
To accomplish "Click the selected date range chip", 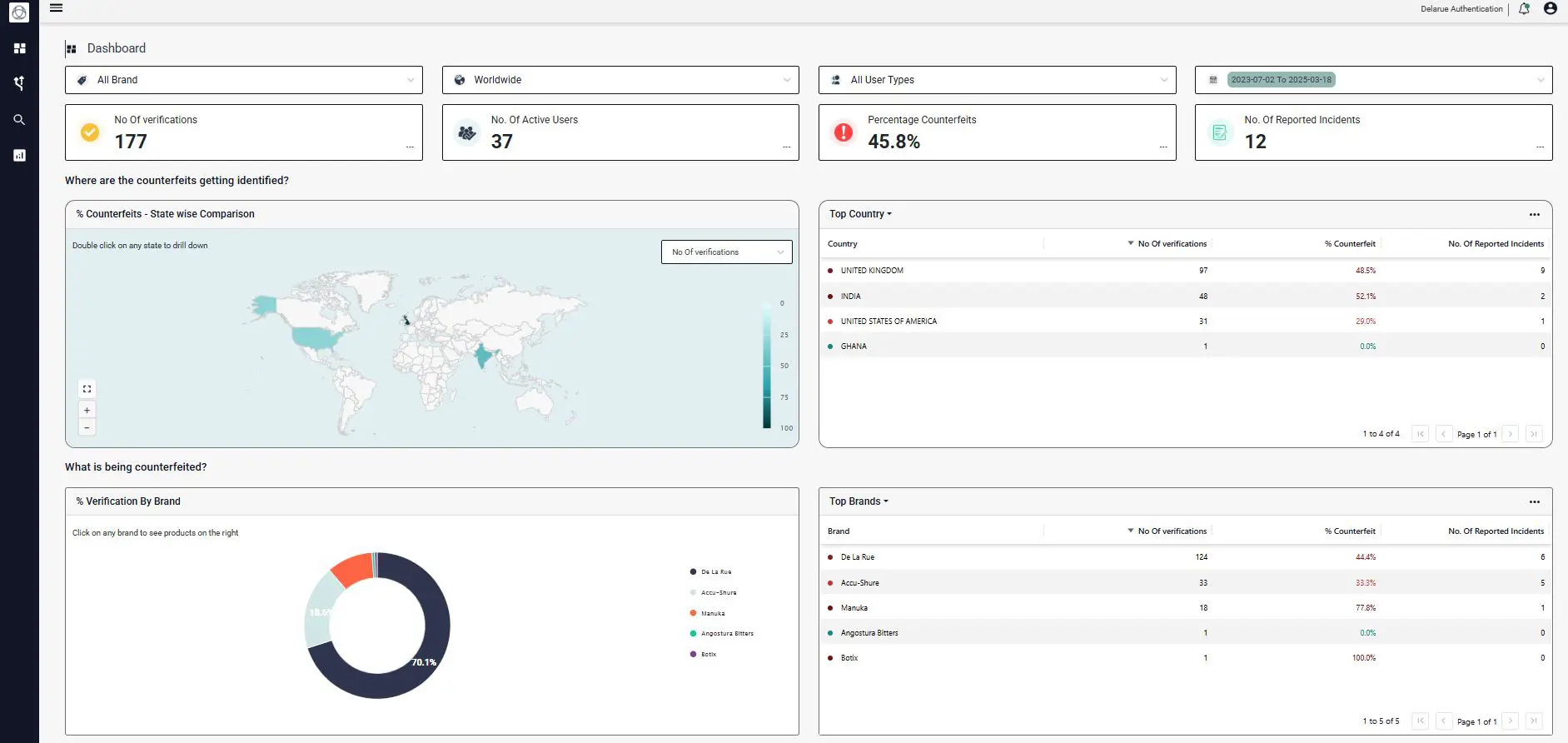I will pyautogui.click(x=1281, y=80).
